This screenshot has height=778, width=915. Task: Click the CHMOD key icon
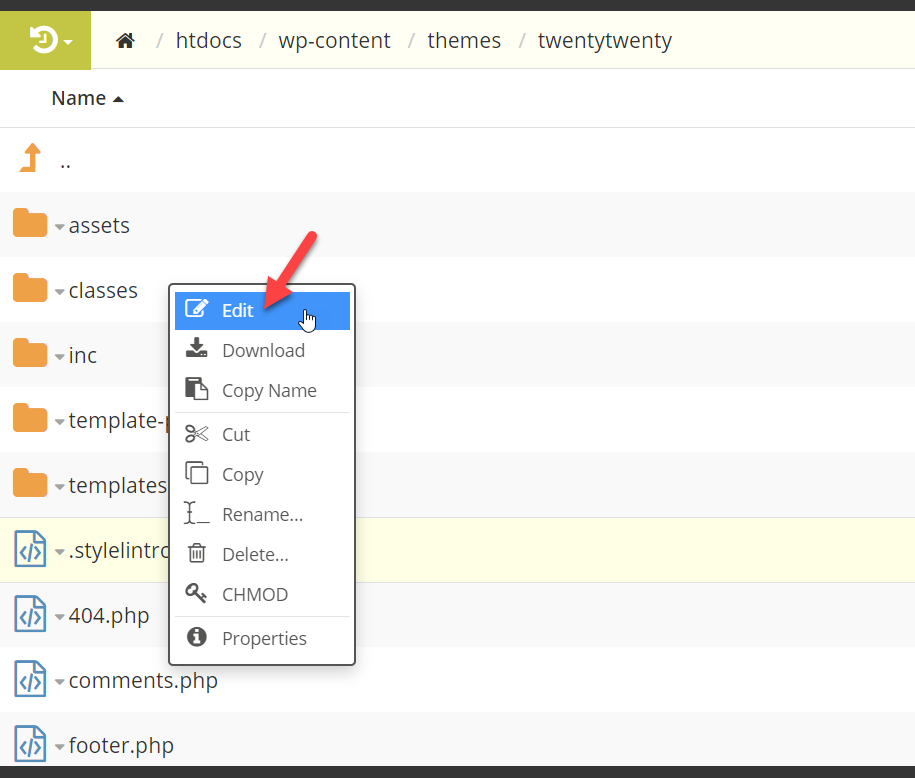coord(196,593)
